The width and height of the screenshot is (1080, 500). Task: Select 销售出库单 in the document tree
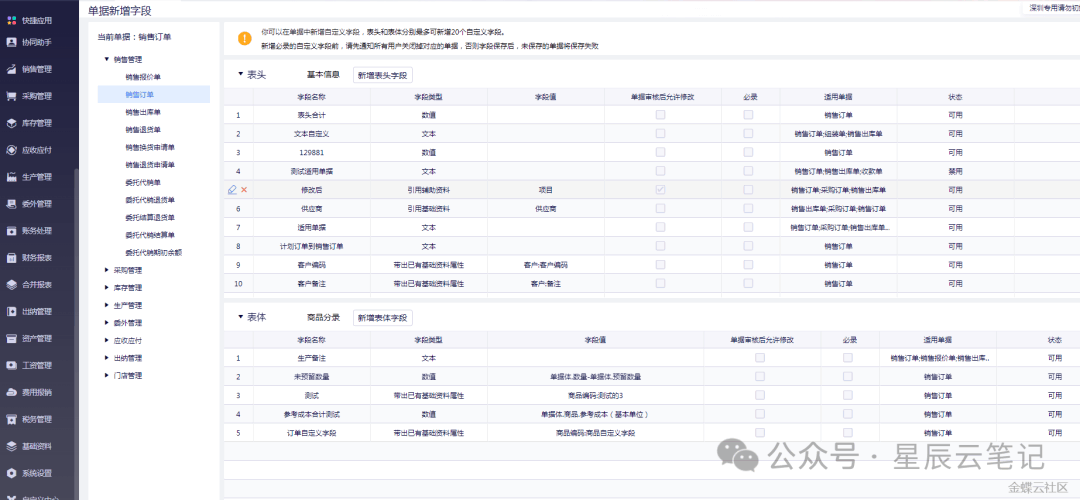click(146, 112)
